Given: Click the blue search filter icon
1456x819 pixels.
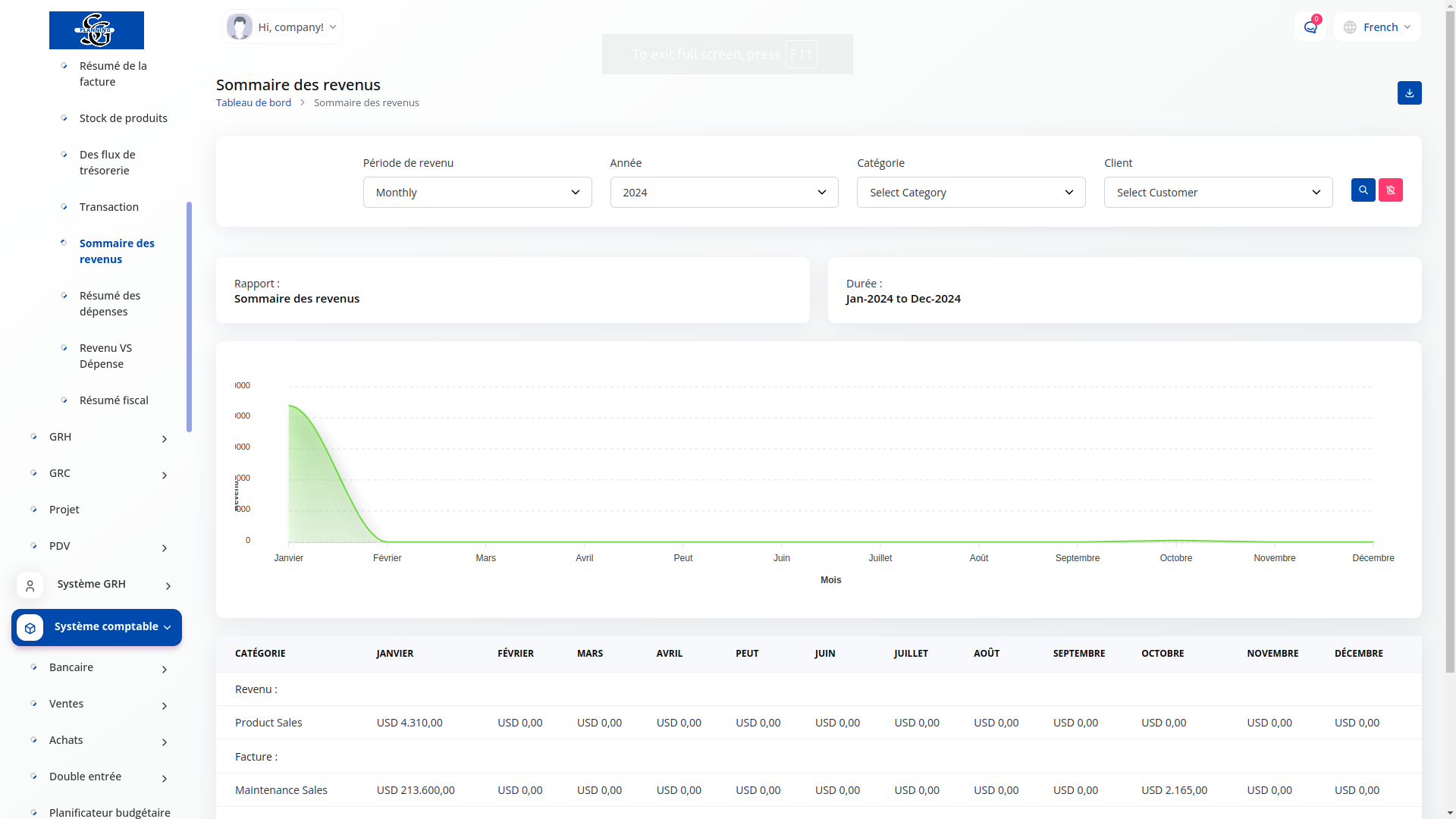Looking at the screenshot, I should click(x=1363, y=190).
